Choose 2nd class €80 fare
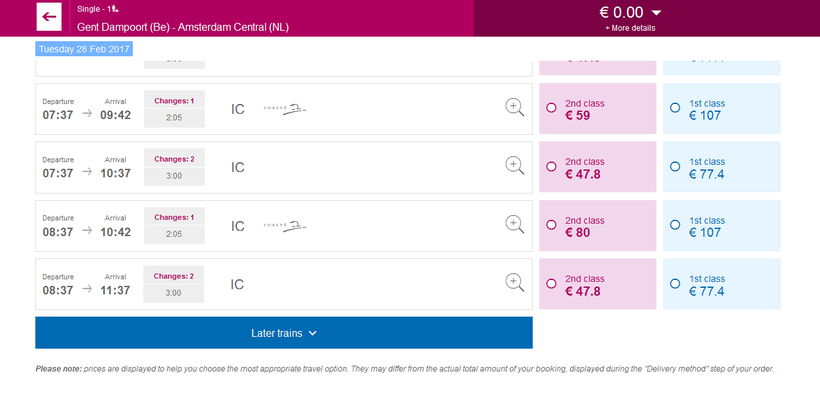Screen dimensions: 820x418 pos(552,225)
